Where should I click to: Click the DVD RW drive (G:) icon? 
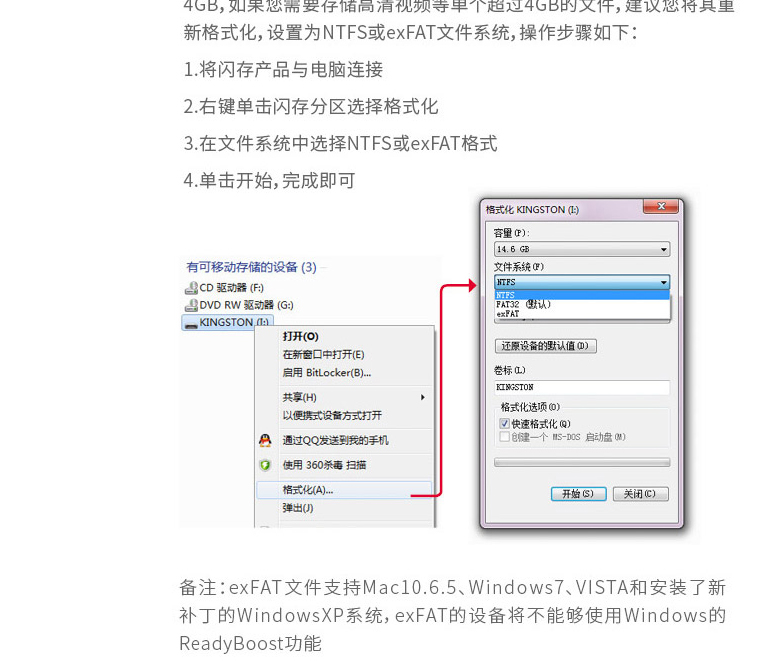point(191,306)
